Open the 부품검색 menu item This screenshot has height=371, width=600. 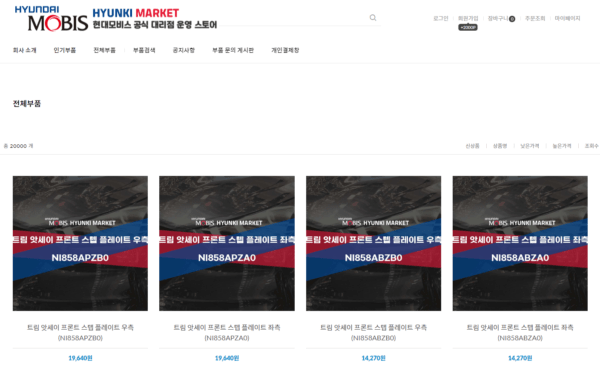(144, 50)
